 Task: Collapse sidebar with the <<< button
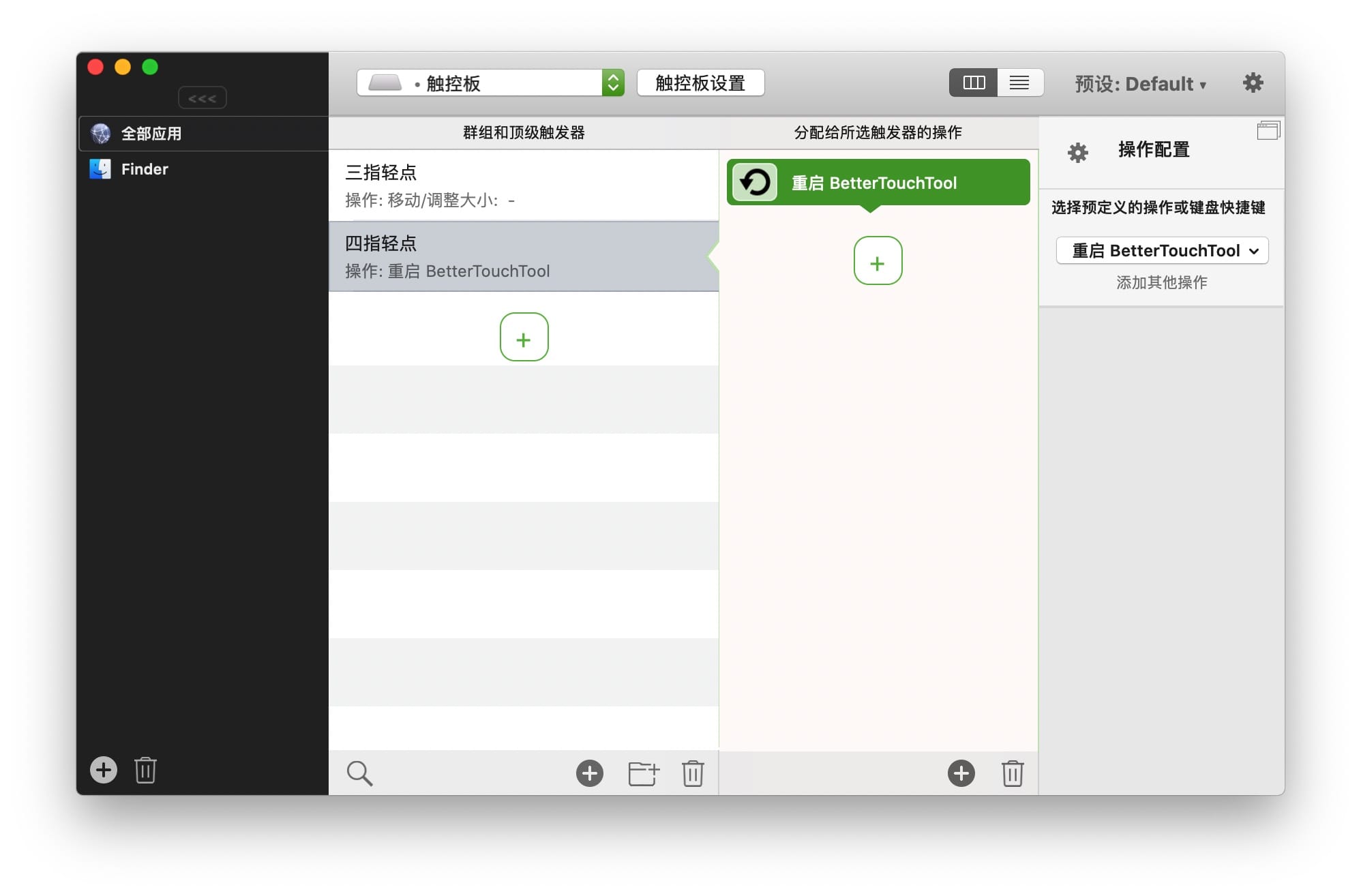pyautogui.click(x=202, y=98)
